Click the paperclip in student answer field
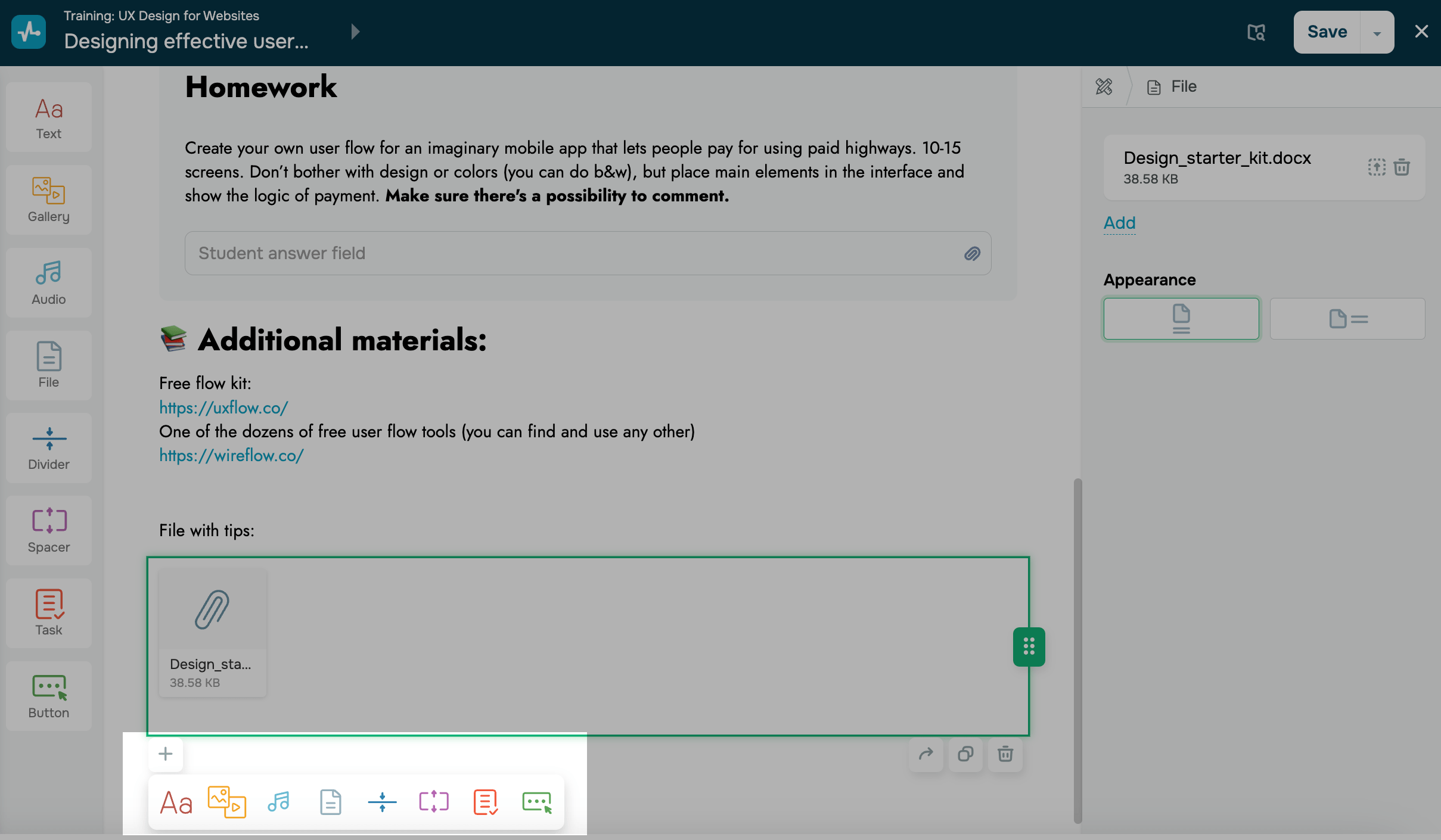Image resolution: width=1441 pixels, height=840 pixels. coord(972,254)
